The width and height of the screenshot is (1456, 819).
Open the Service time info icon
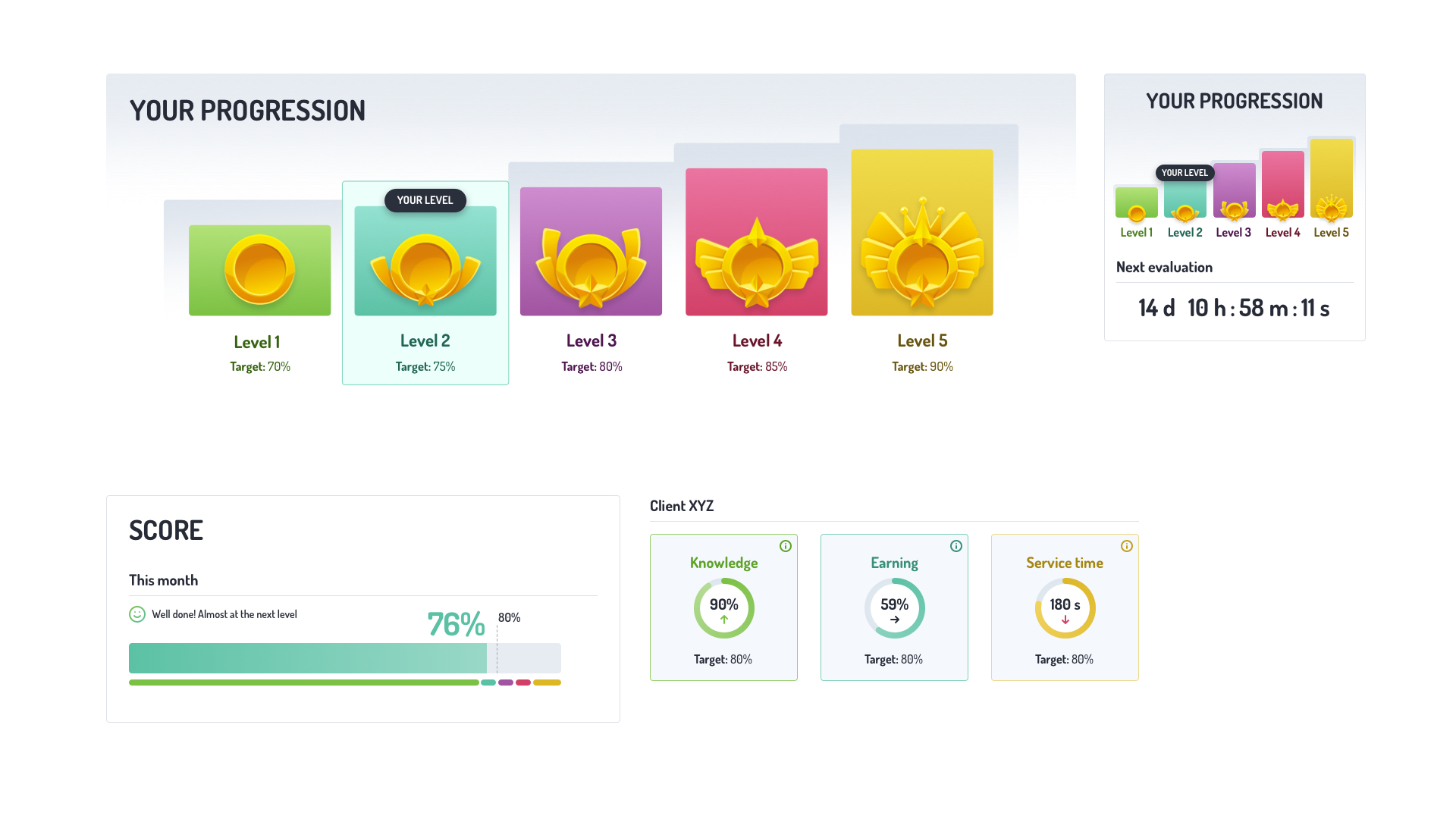click(1127, 544)
